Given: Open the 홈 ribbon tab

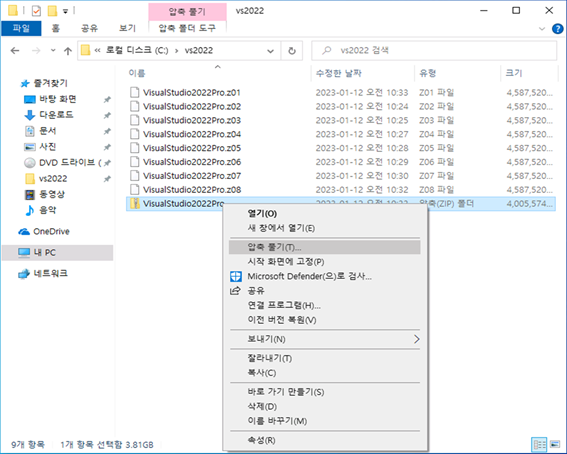Looking at the screenshot, I should click(x=55, y=28).
